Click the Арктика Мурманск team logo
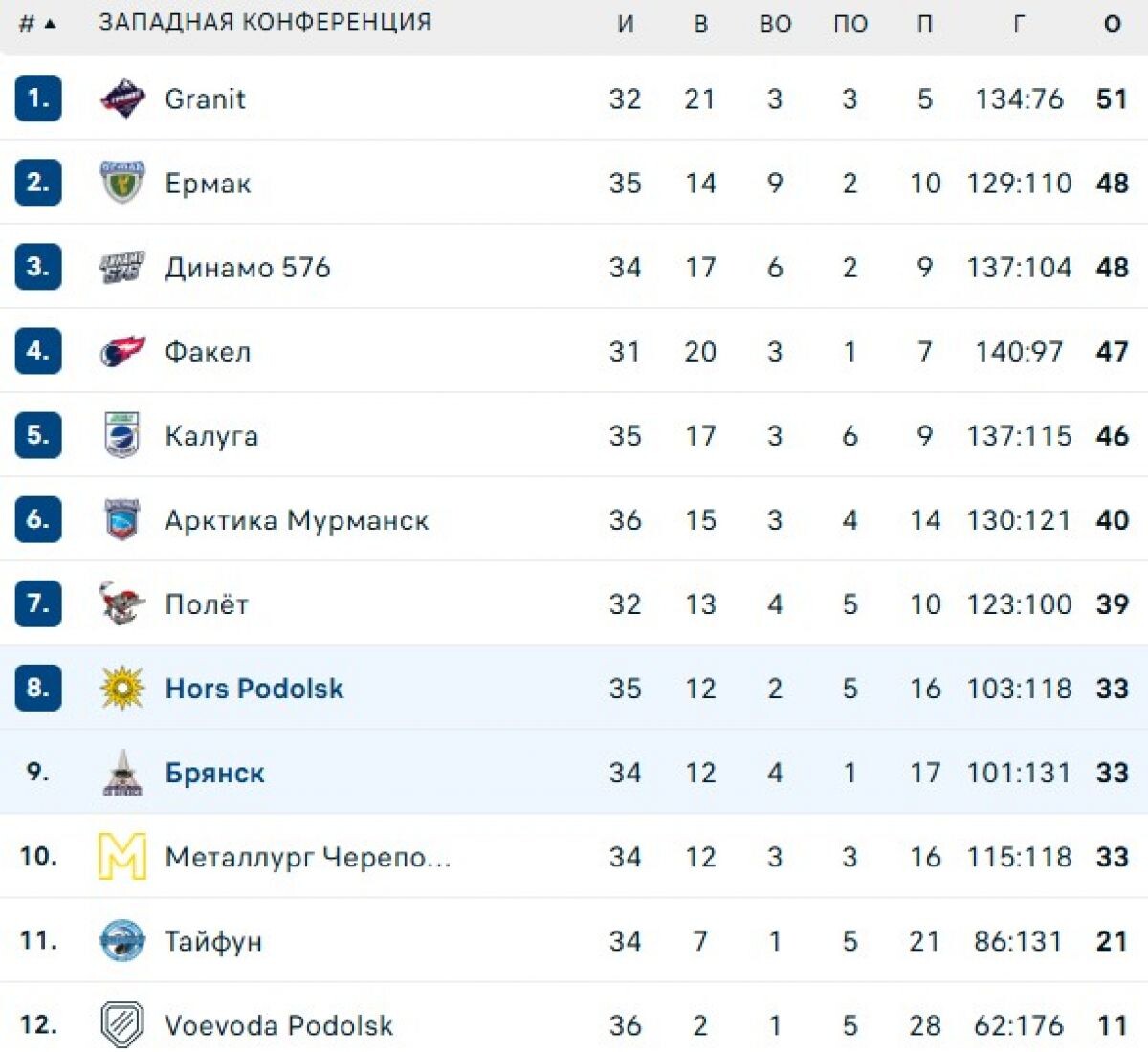1148x1052 pixels. [122, 519]
